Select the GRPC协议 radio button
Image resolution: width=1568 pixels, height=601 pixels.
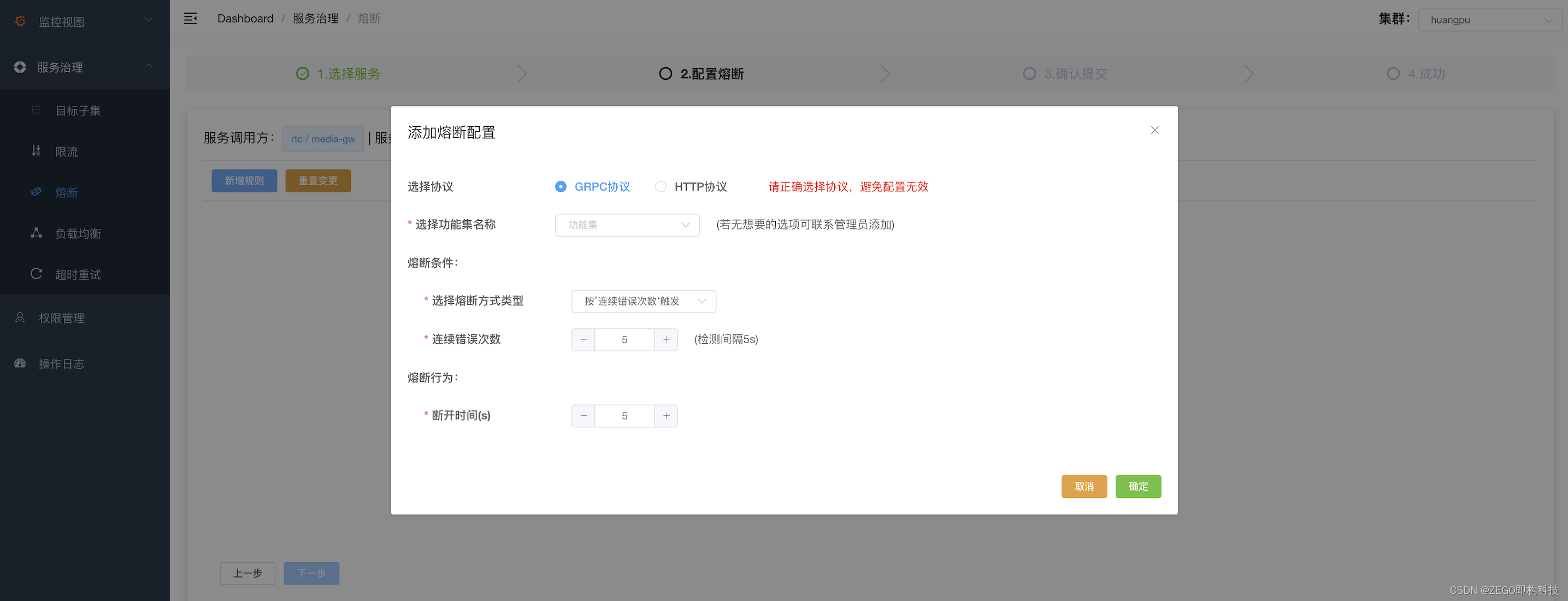point(560,187)
